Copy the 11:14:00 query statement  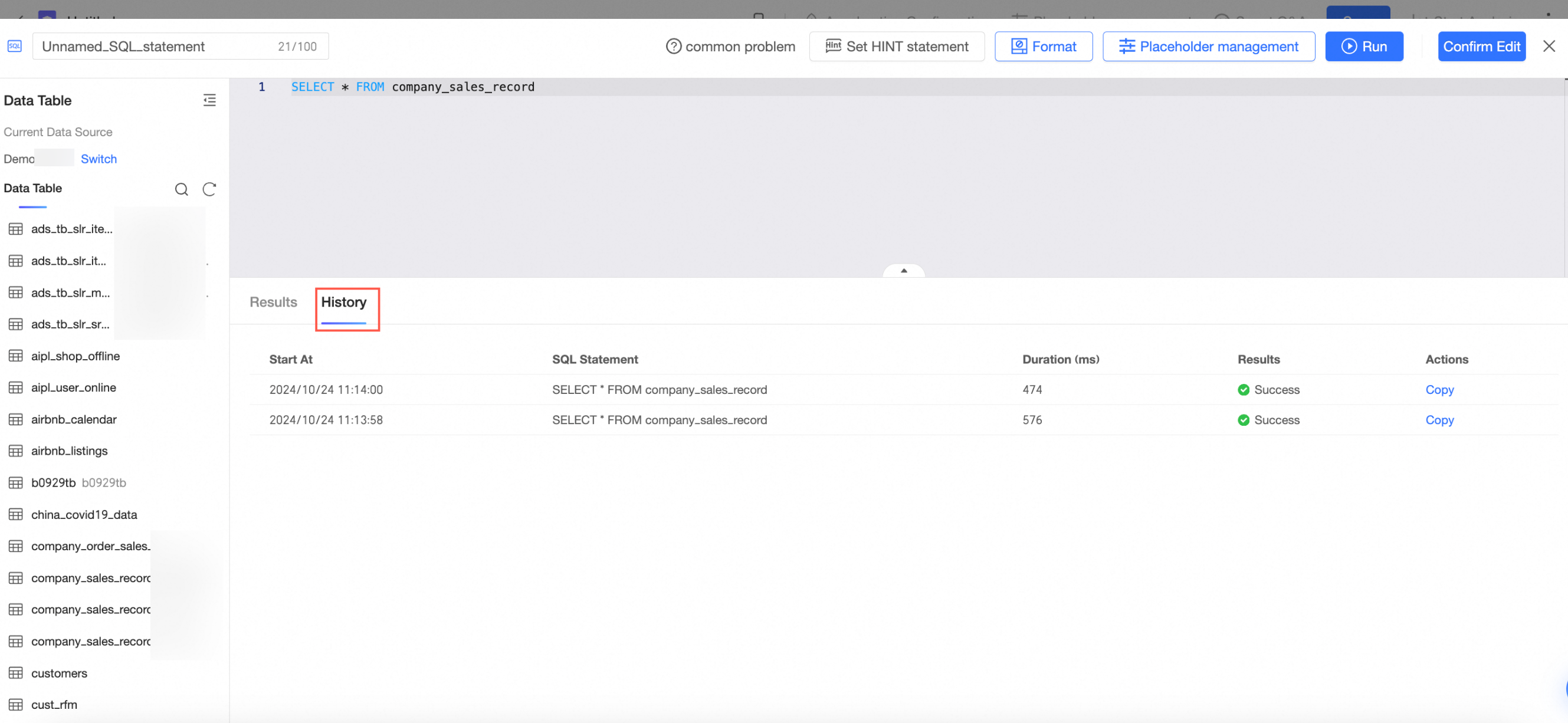pyautogui.click(x=1439, y=389)
